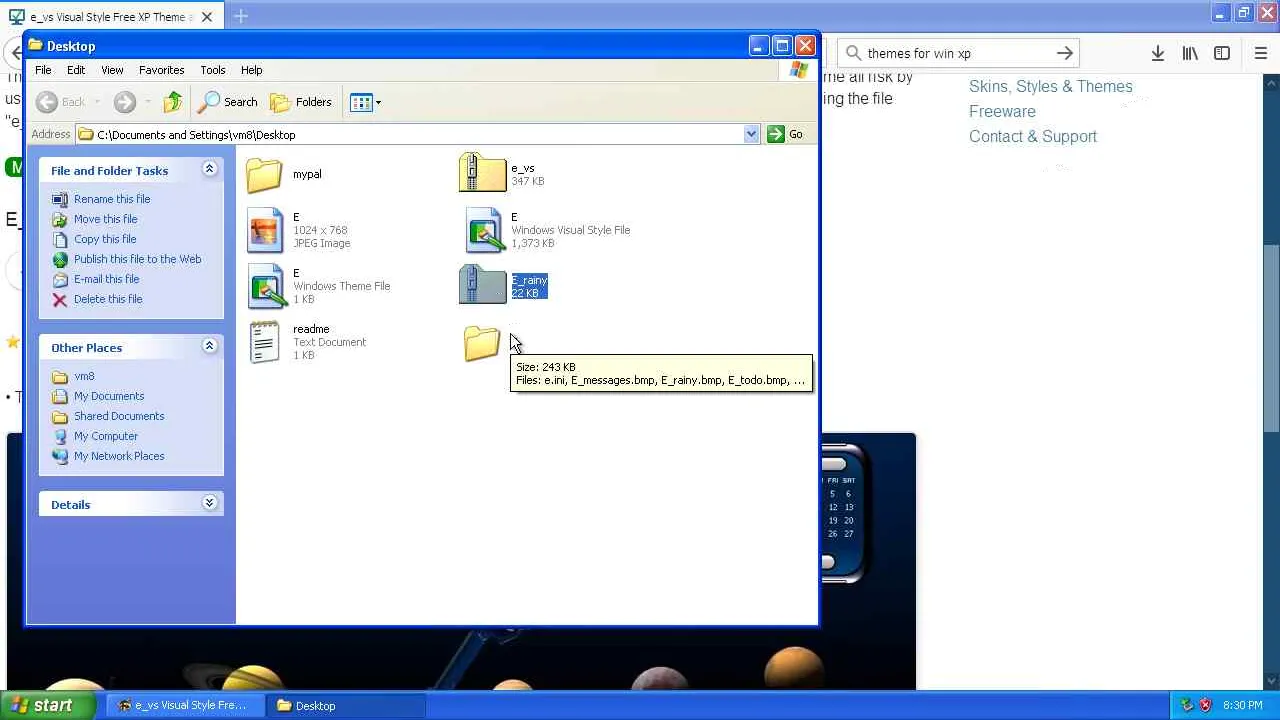The width and height of the screenshot is (1280, 720).
Task: Open a new browser tab
Action: pos(241,16)
